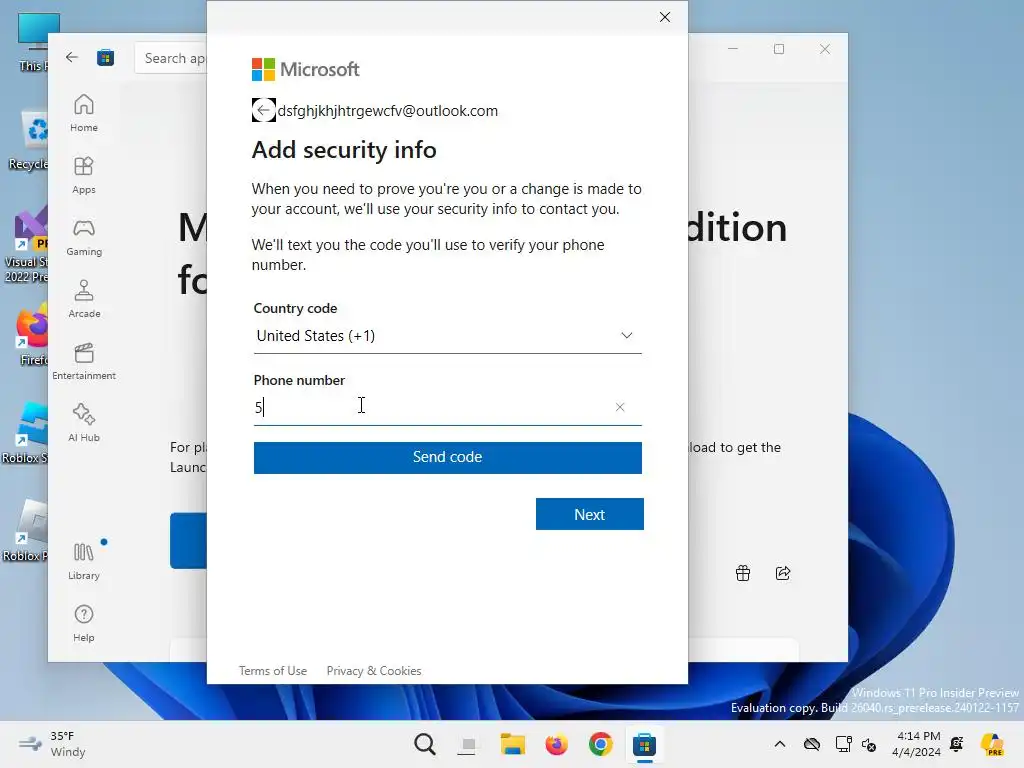Open Task View on the taskbar
This screenshot has width=1024, height=768.
[468, 744]
